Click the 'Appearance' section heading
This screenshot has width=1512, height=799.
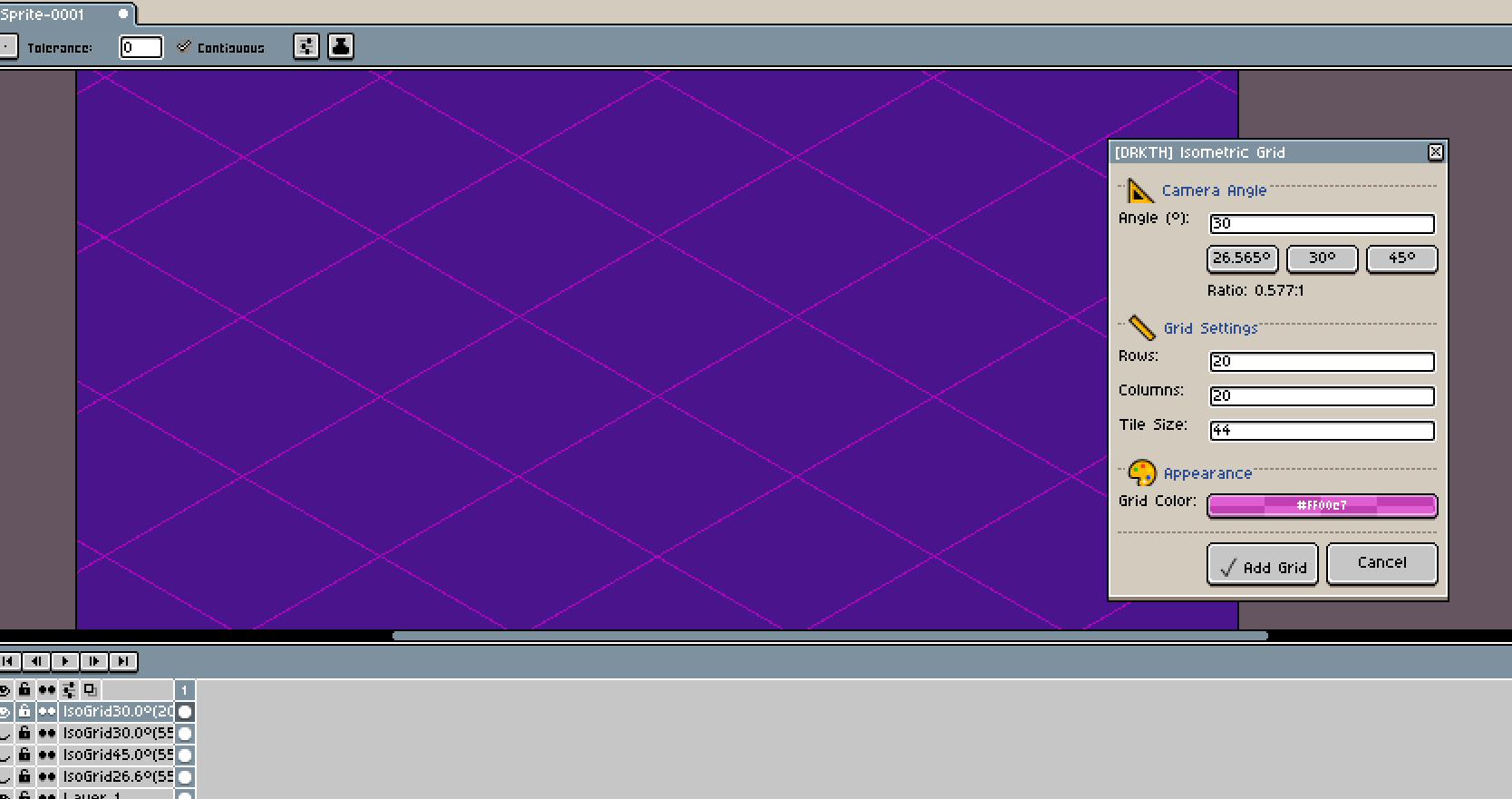1207,473
